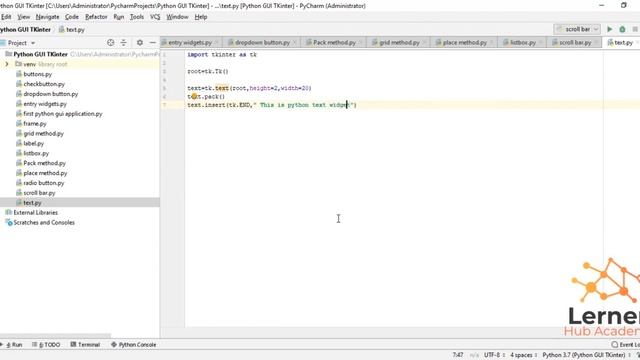Open the Python Console tool window
The width and height of the screenshot is (640, 360).
click(133, 345)
